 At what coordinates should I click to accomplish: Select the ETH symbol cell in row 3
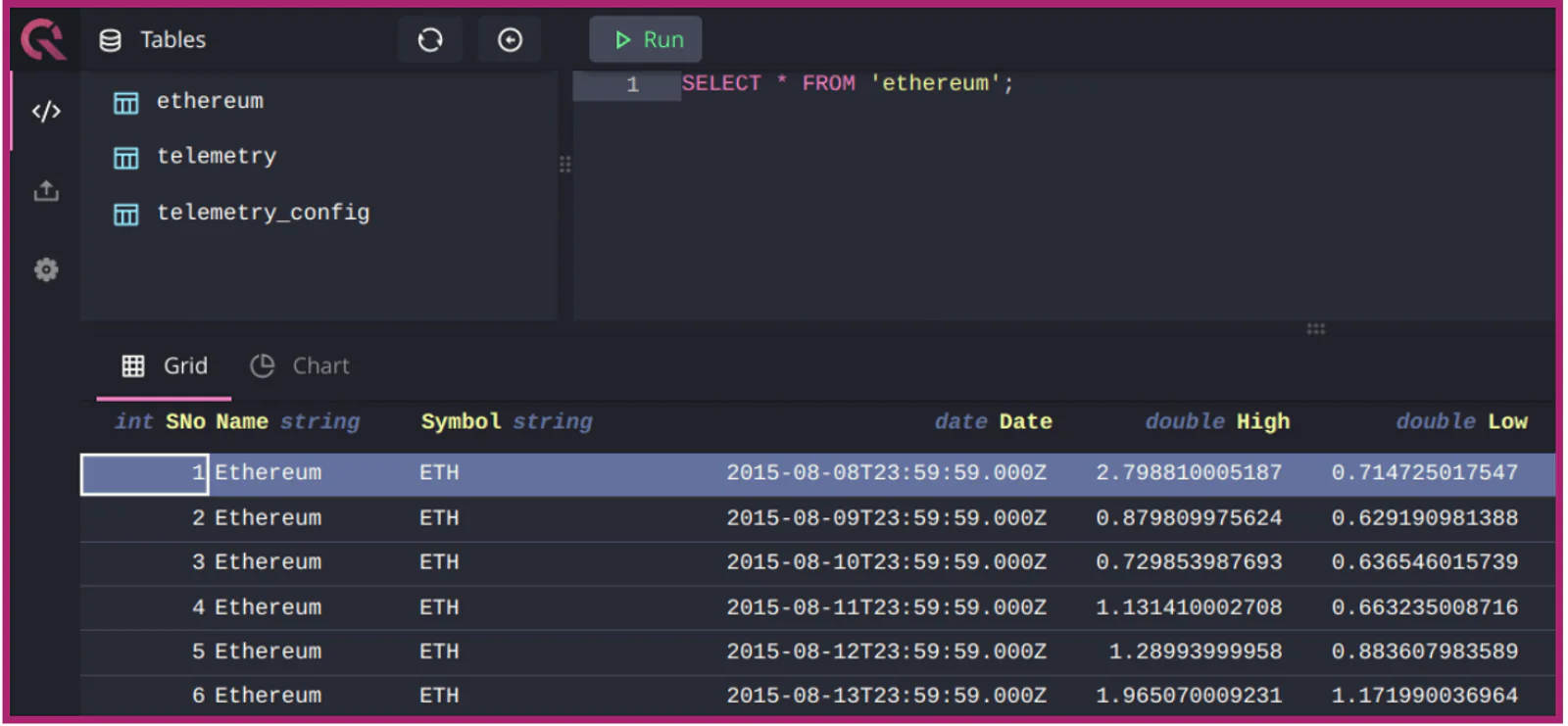(439, 563)
